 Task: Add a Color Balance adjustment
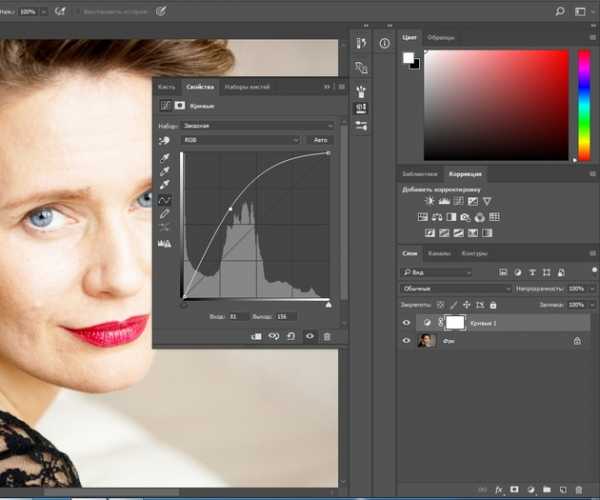tap(437, 217)
